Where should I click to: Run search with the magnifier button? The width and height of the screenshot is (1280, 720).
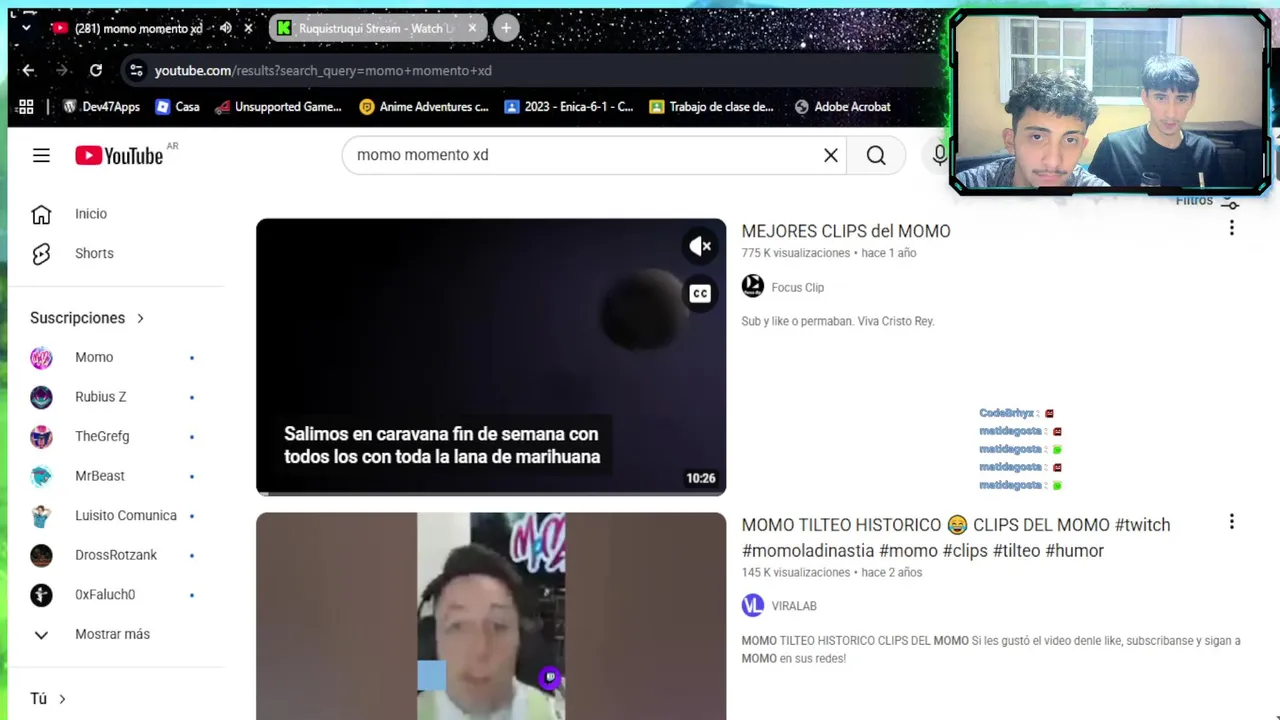(876, 155)
